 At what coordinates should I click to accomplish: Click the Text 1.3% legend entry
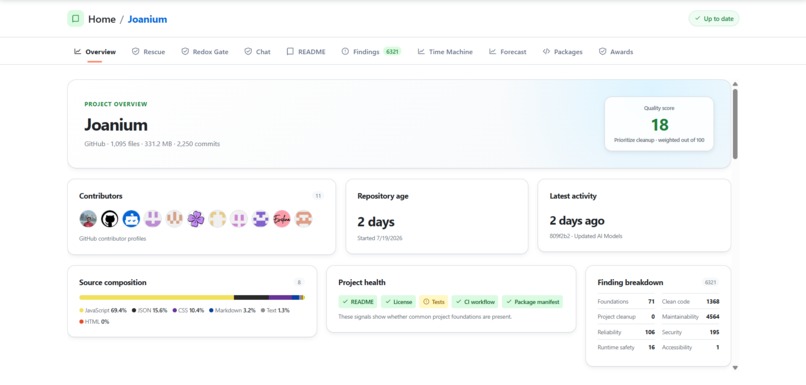pos(275,310)
